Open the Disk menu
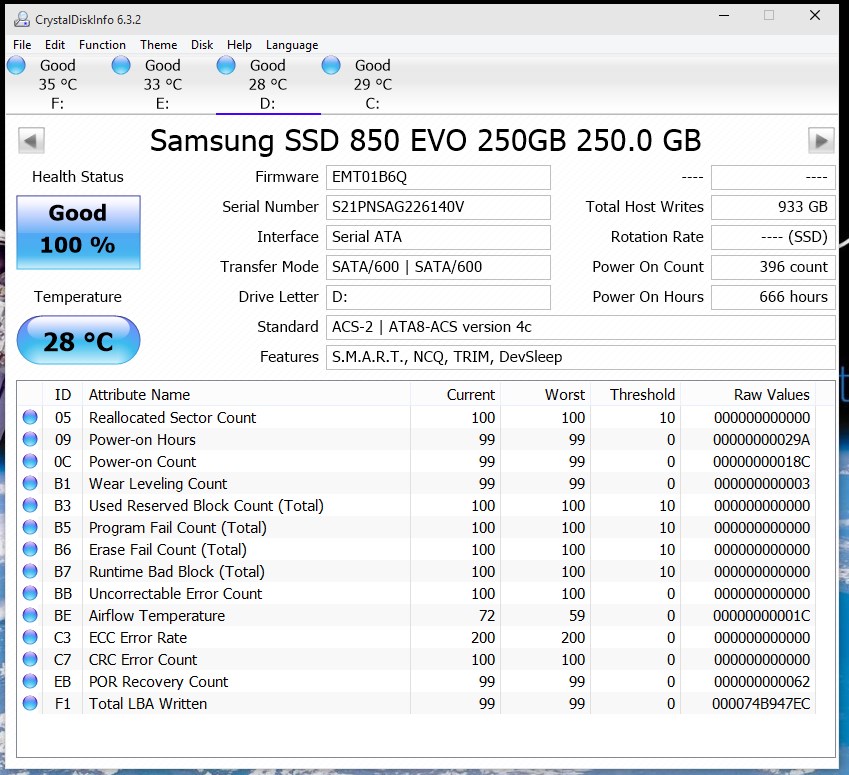The image size is (849, 775). pyautogui.click(x=202, y=44)
